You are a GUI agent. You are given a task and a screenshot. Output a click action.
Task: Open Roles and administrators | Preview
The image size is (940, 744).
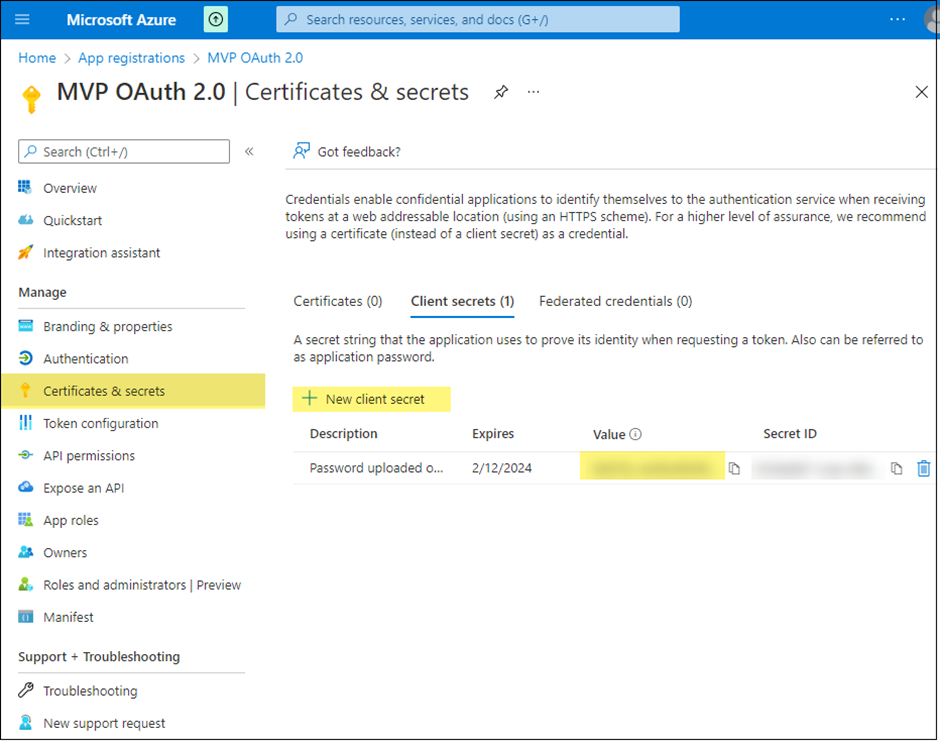(142, 585)
